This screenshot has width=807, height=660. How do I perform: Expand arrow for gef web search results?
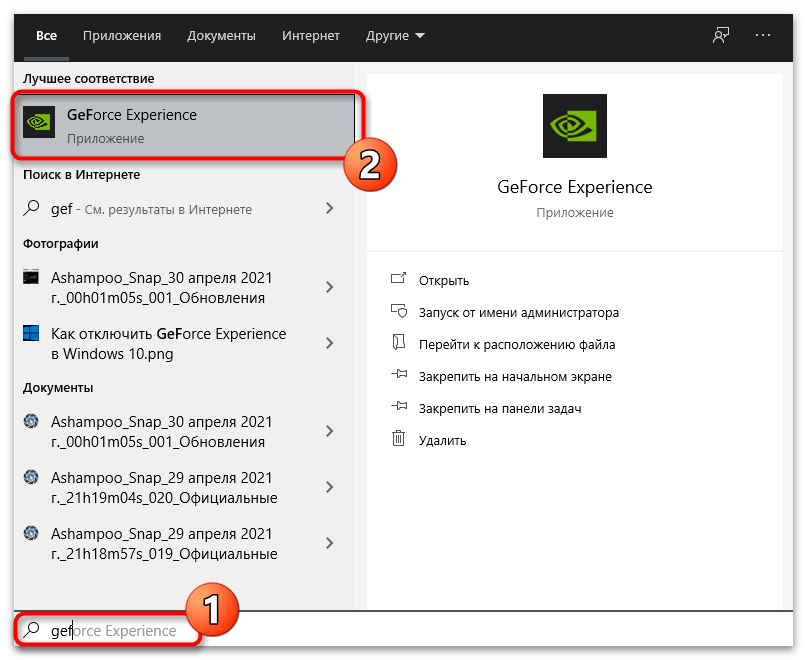[329, 209]
